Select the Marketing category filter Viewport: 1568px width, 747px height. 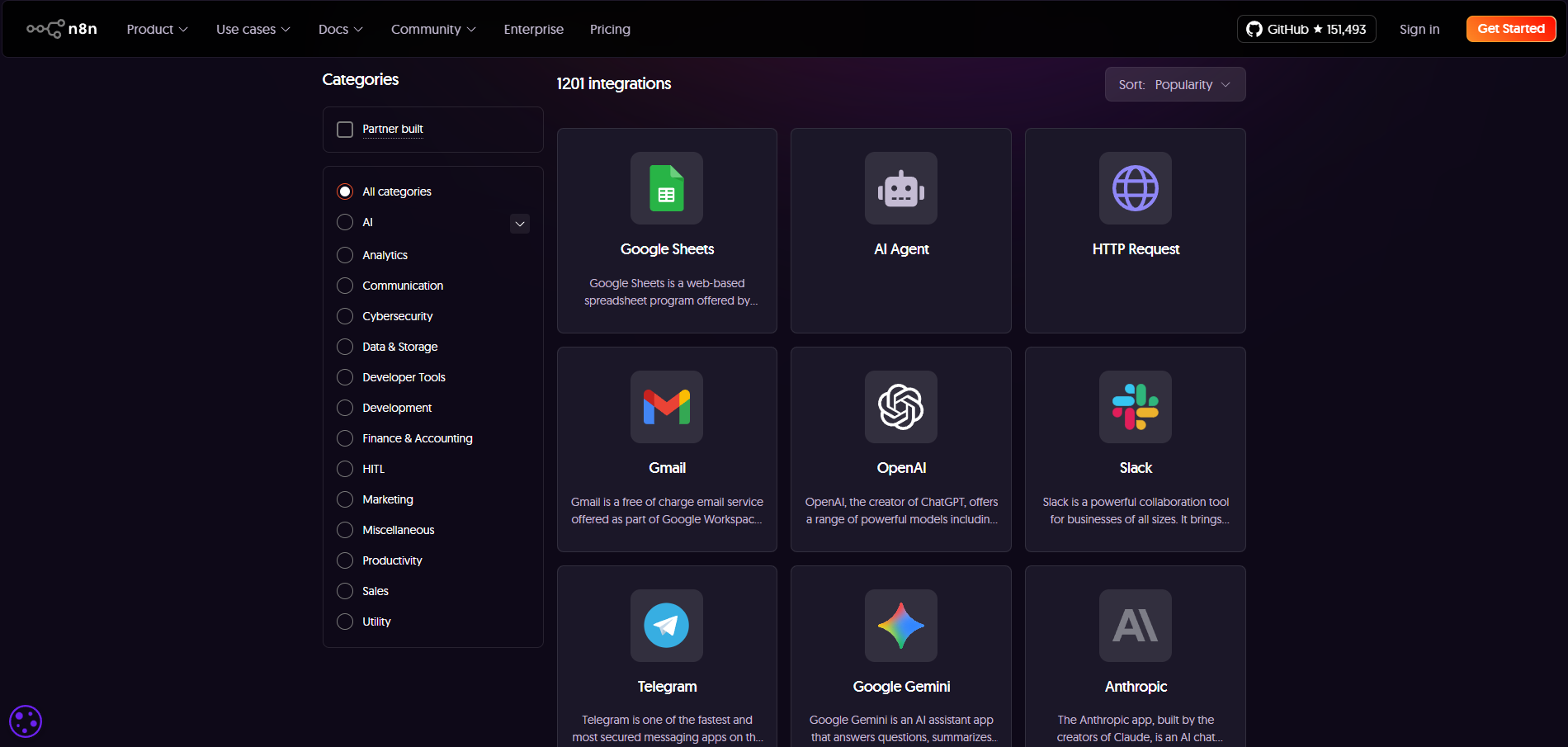click(x=345, y=499)
